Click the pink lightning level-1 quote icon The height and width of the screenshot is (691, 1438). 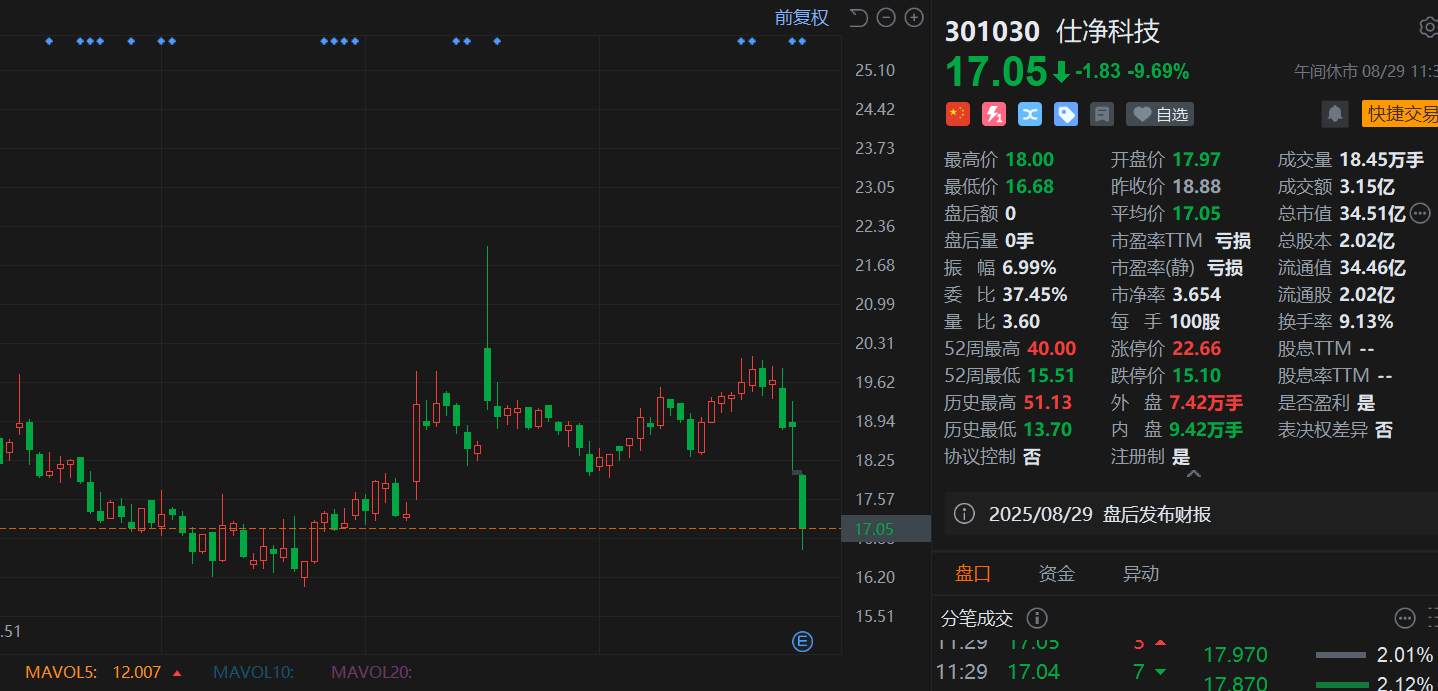994,114
